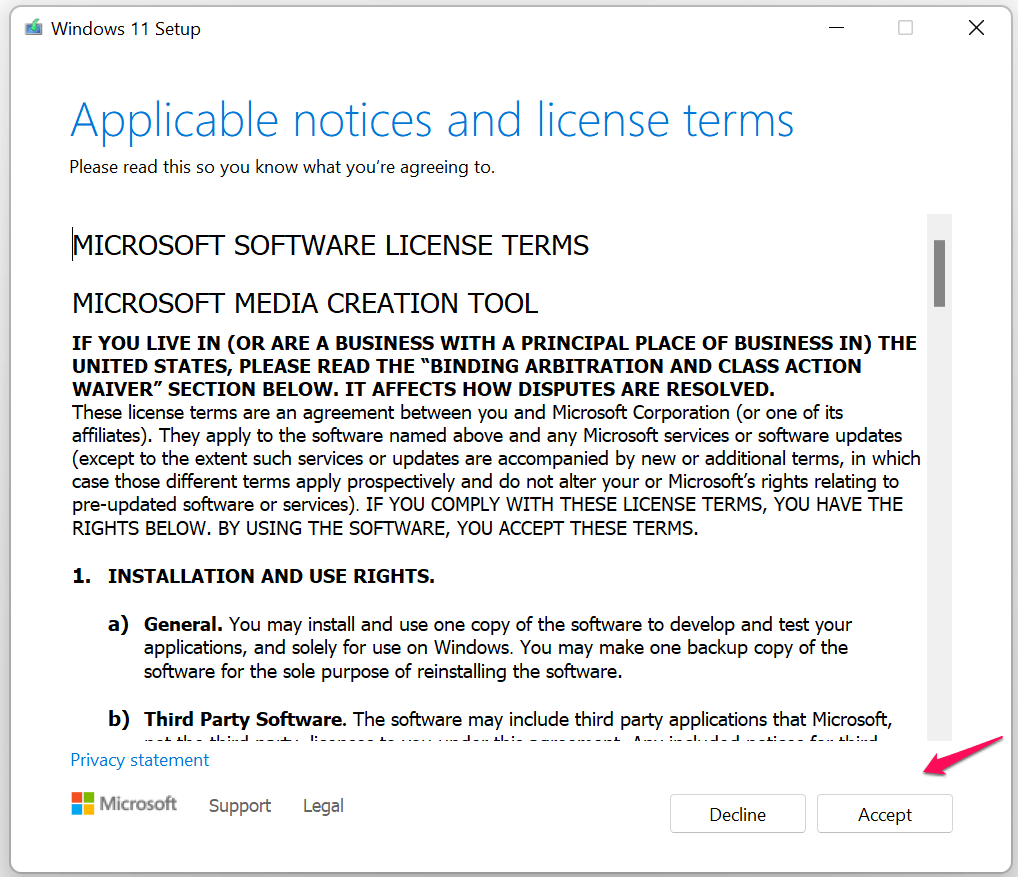The image size is (1018, 877).
Task: Maximize the Windows 11 Setup window
Action: [x=905, y=28]
